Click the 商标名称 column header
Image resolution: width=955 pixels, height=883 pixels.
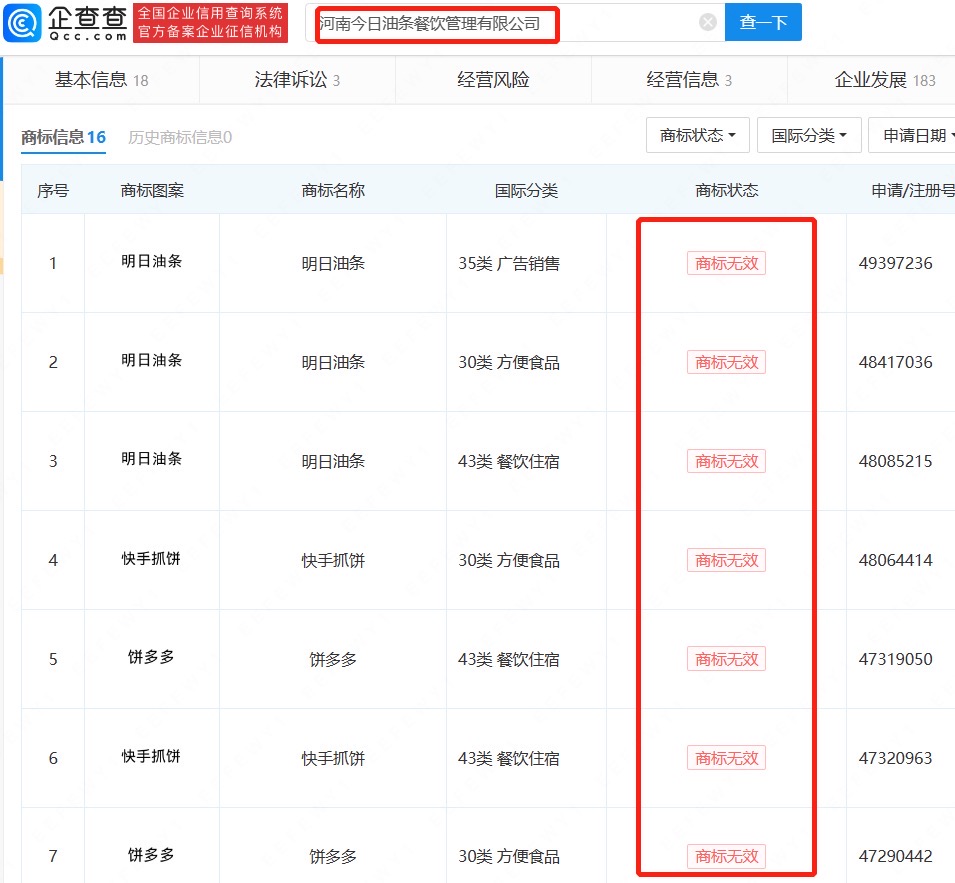pyautogui.click(x=333, y=191)
